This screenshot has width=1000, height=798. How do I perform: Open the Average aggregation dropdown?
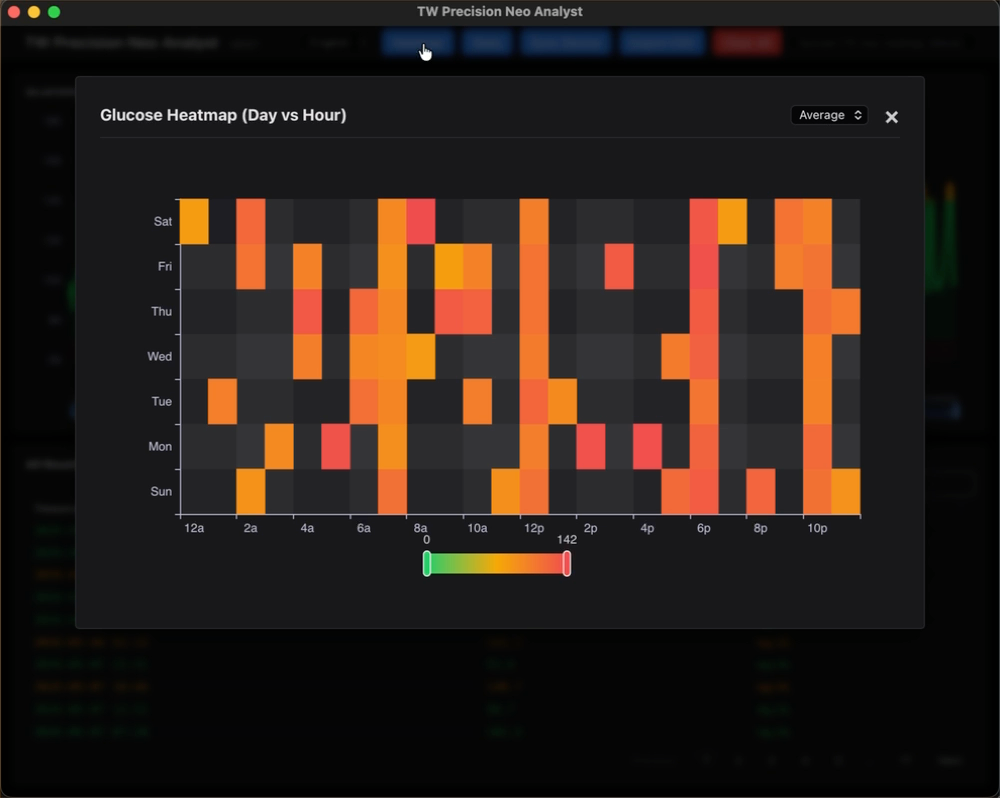point(829,115)
